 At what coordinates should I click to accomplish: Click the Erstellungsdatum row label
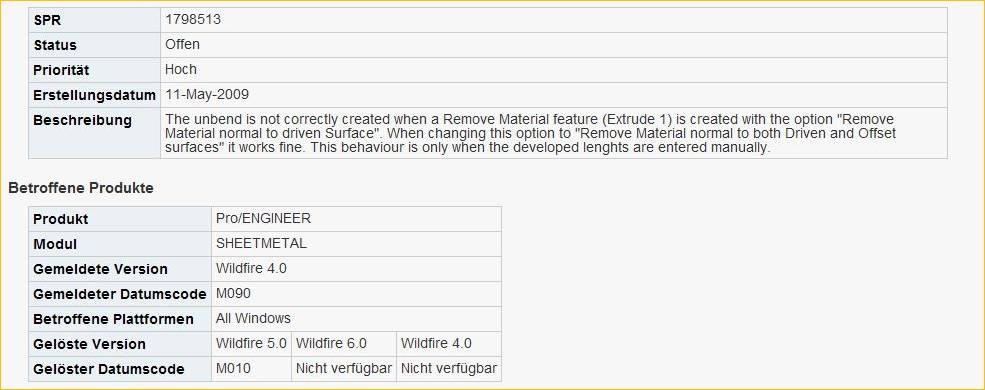(x=94, y=95)
